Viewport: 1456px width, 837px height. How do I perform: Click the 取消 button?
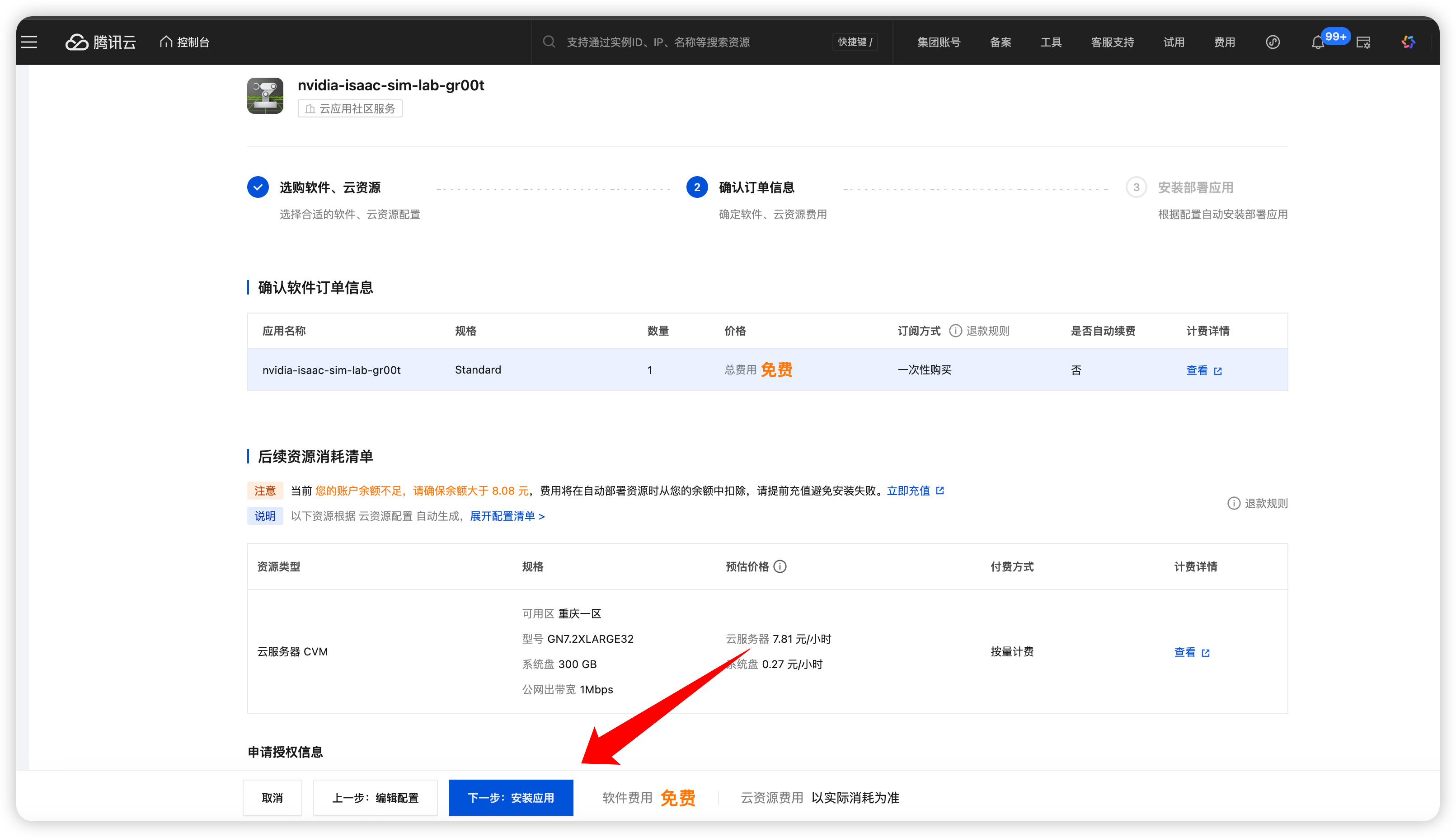272,797
